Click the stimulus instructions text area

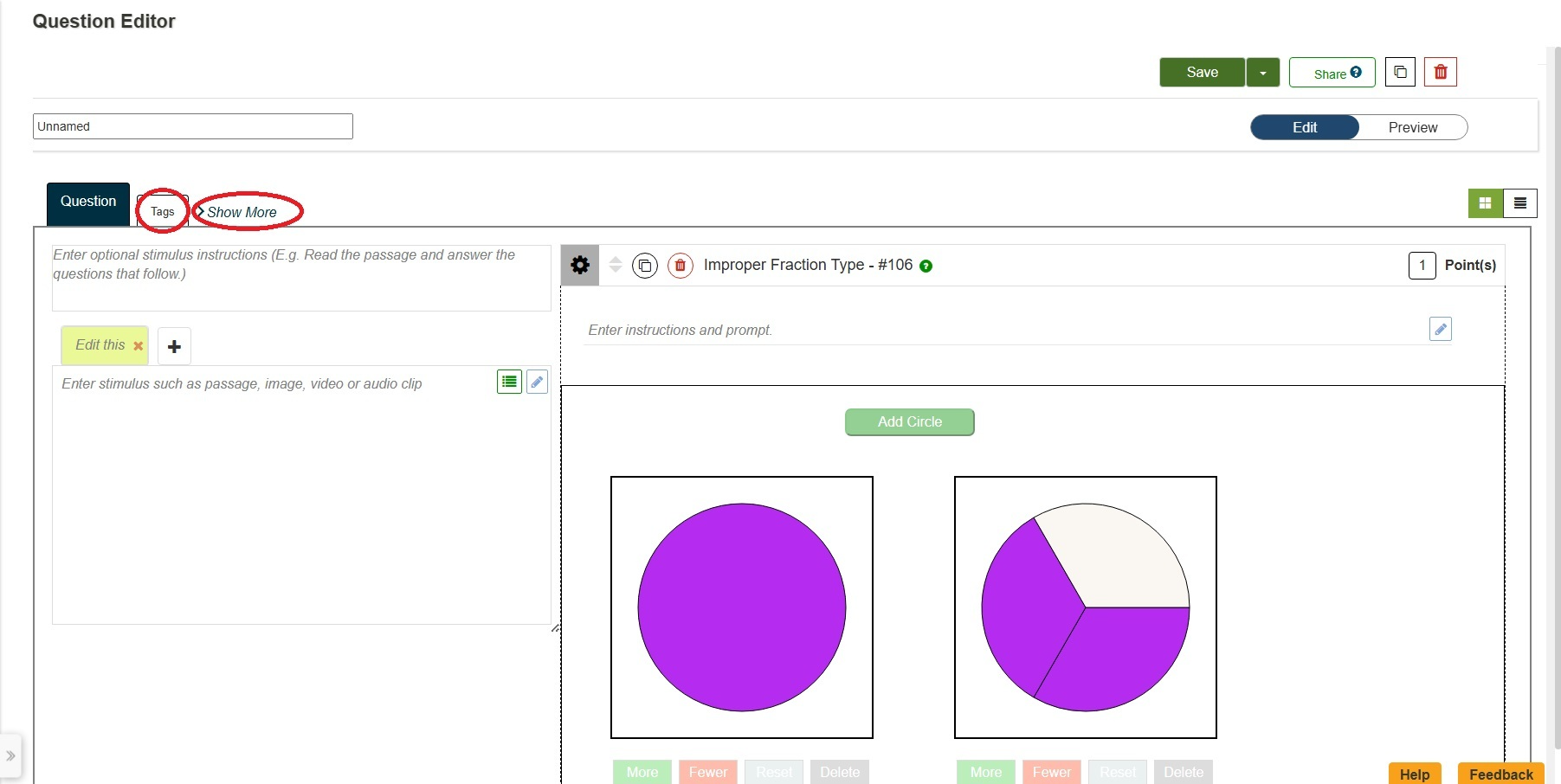pyautogui.click(x=301, y=278)
